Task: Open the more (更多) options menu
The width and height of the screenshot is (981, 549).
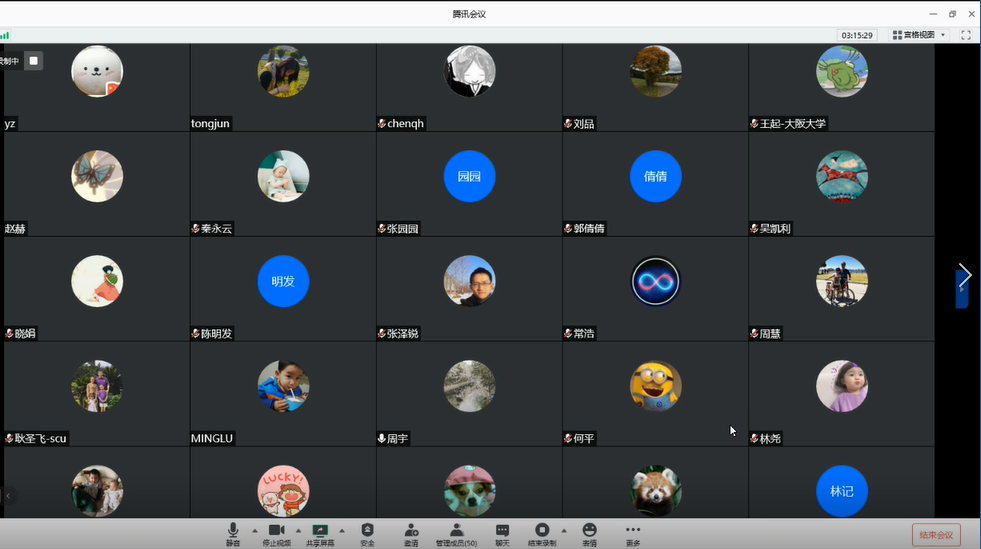Action: coord(633,533)
